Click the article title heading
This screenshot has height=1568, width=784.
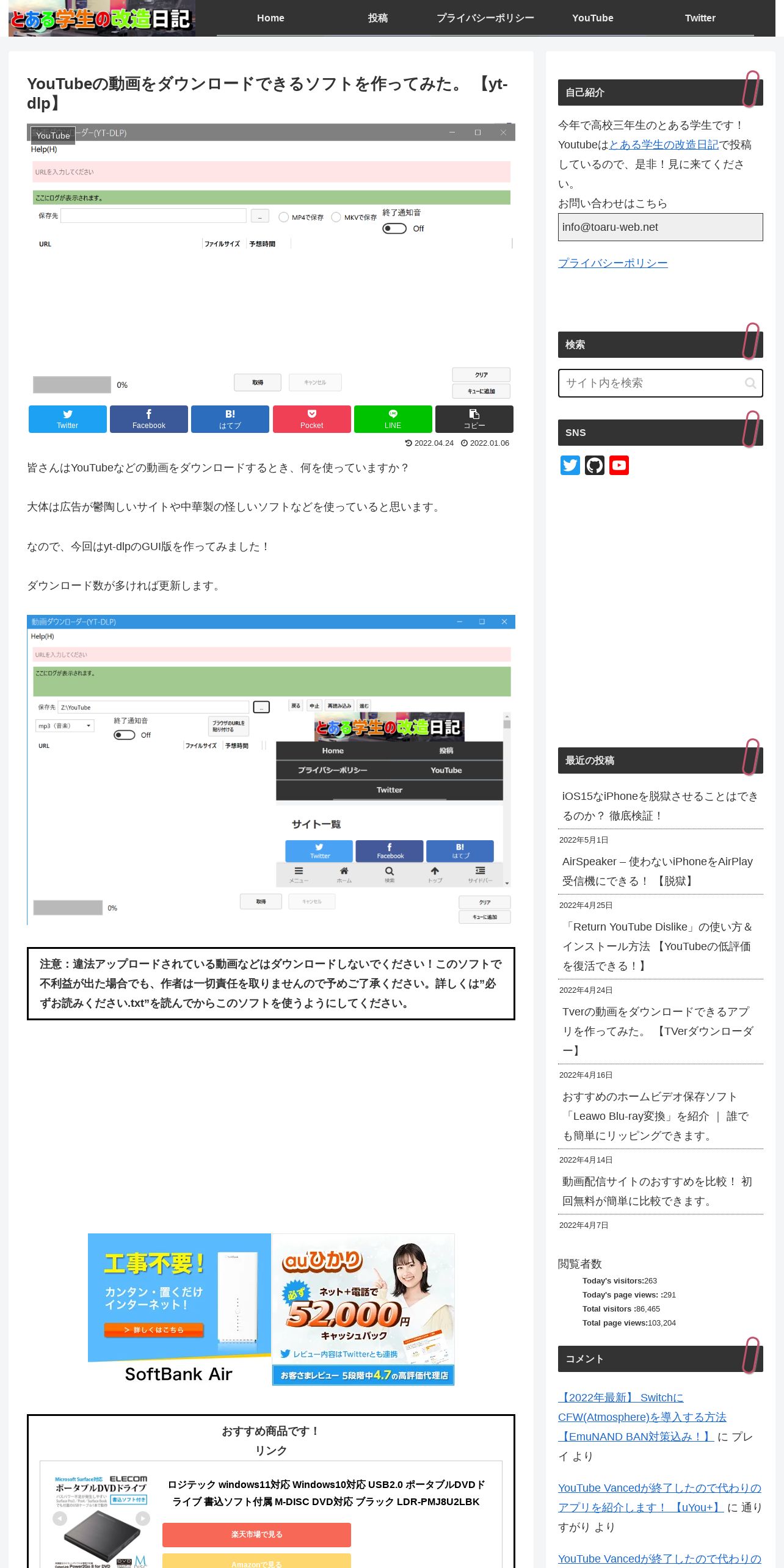pos(267,93)
